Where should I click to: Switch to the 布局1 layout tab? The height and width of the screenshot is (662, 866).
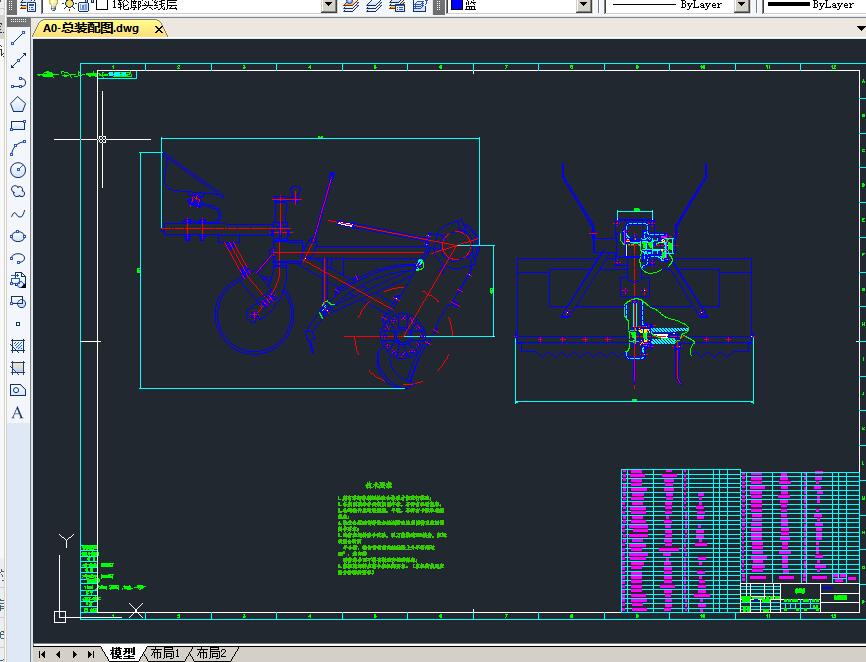[x=164, y=653]
